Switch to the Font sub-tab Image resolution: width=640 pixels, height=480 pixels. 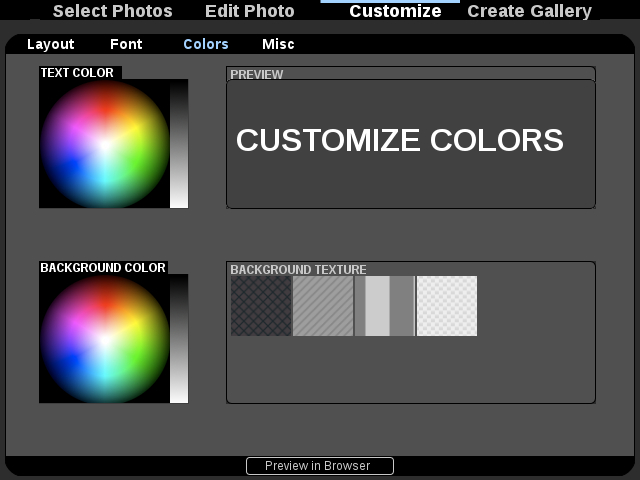click(x=126, y=44)
